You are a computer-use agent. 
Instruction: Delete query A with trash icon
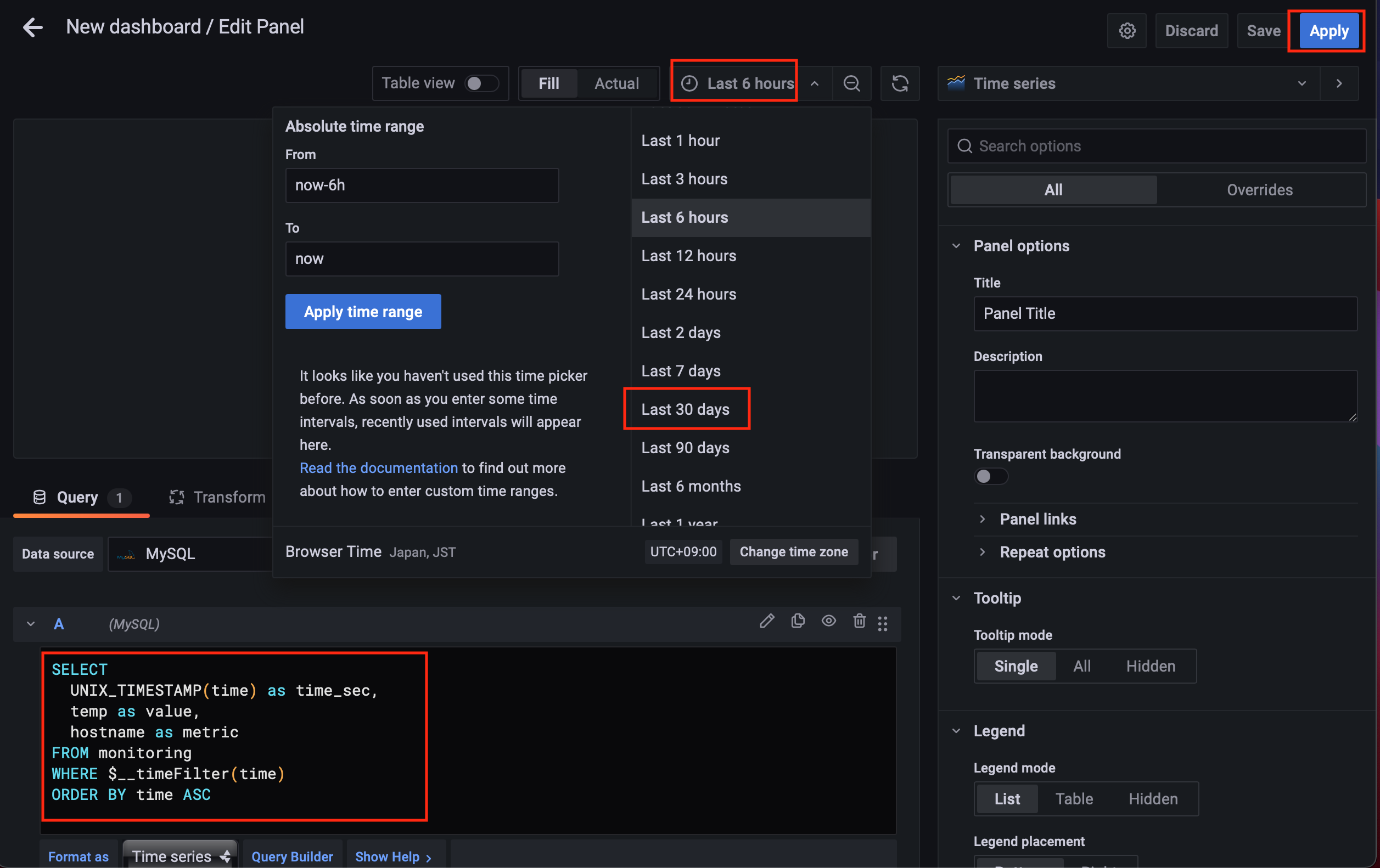click(x=859, y=621)
